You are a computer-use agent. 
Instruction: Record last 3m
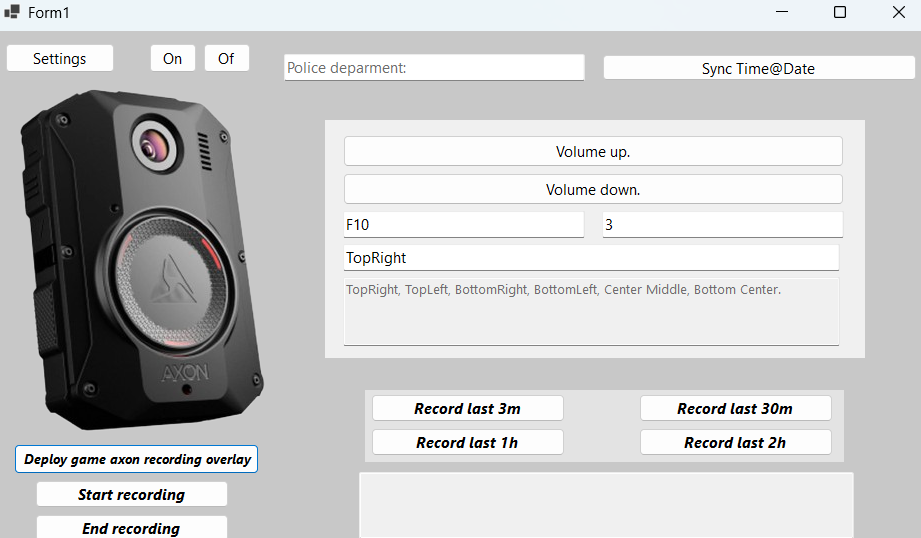[x=468, y=408]
